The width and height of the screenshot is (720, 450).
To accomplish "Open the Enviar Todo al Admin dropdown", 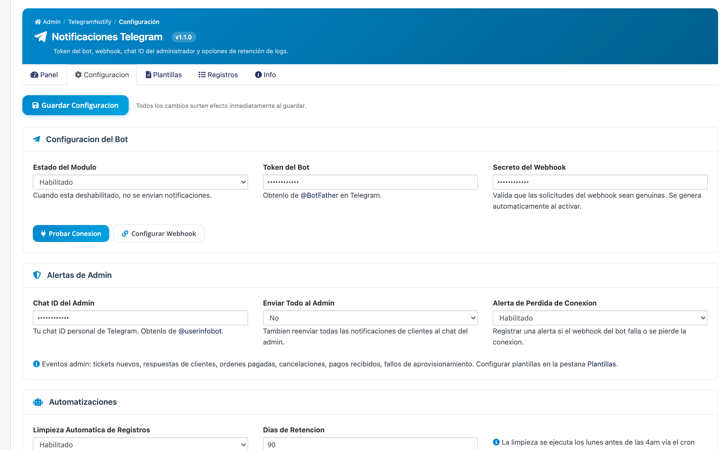I will [370, 318].
